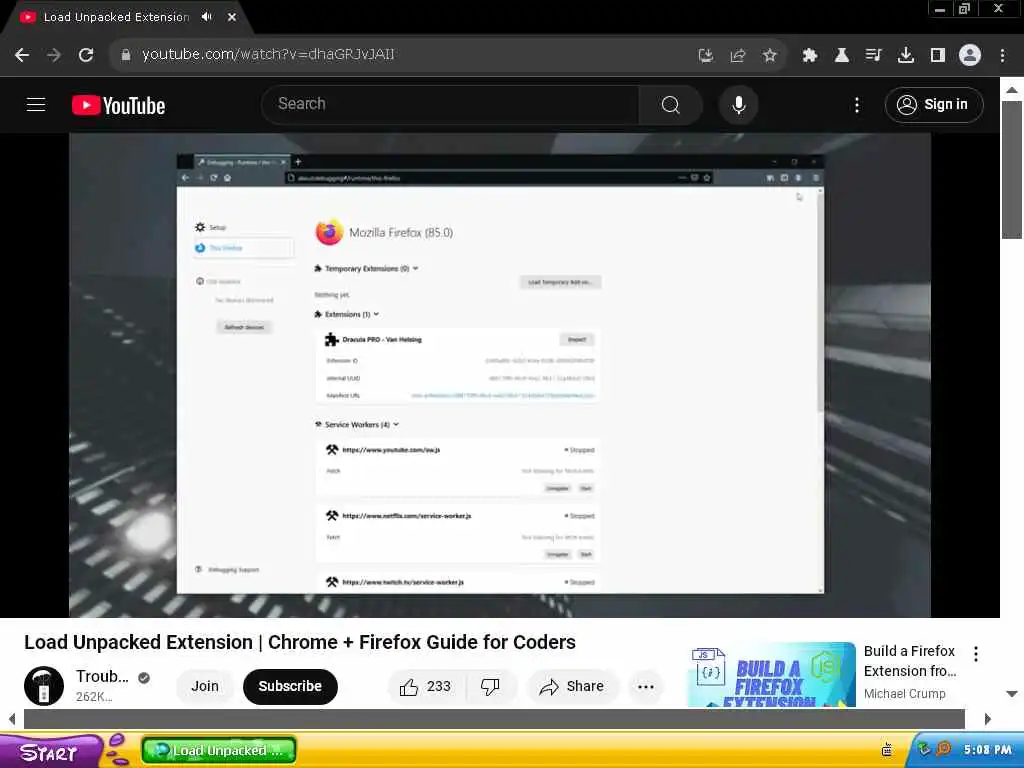Click the channel name beside the avatar
This screenshot has width=1024, height=768.
102,677
